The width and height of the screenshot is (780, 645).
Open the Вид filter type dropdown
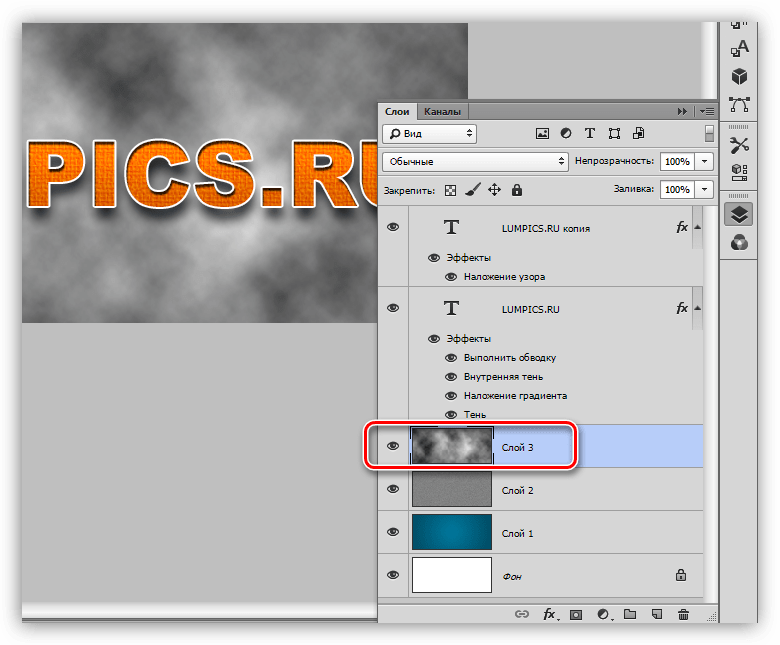429,134
